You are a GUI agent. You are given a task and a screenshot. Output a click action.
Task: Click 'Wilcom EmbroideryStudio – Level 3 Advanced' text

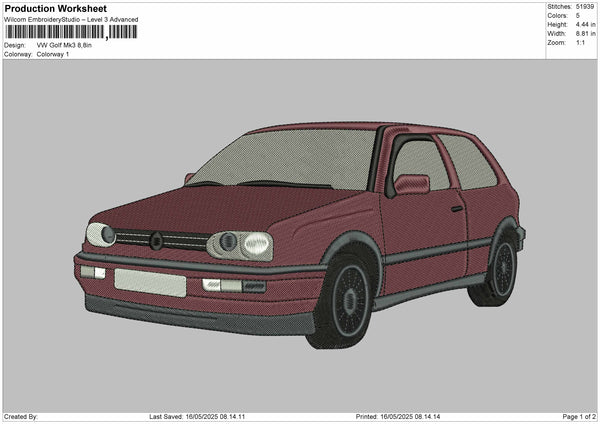(71, 20)
